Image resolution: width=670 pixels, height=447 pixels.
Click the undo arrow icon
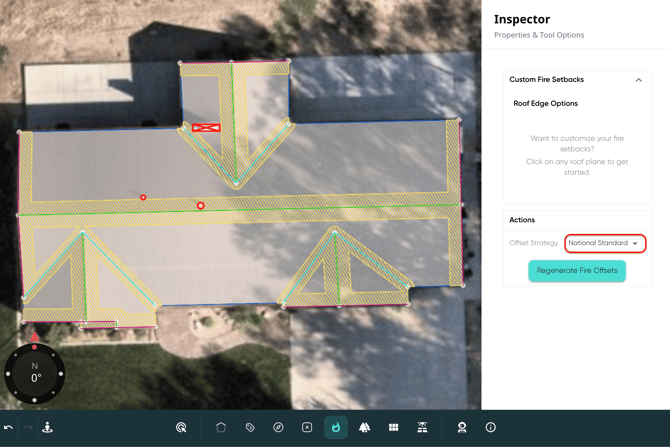(9, 427)
